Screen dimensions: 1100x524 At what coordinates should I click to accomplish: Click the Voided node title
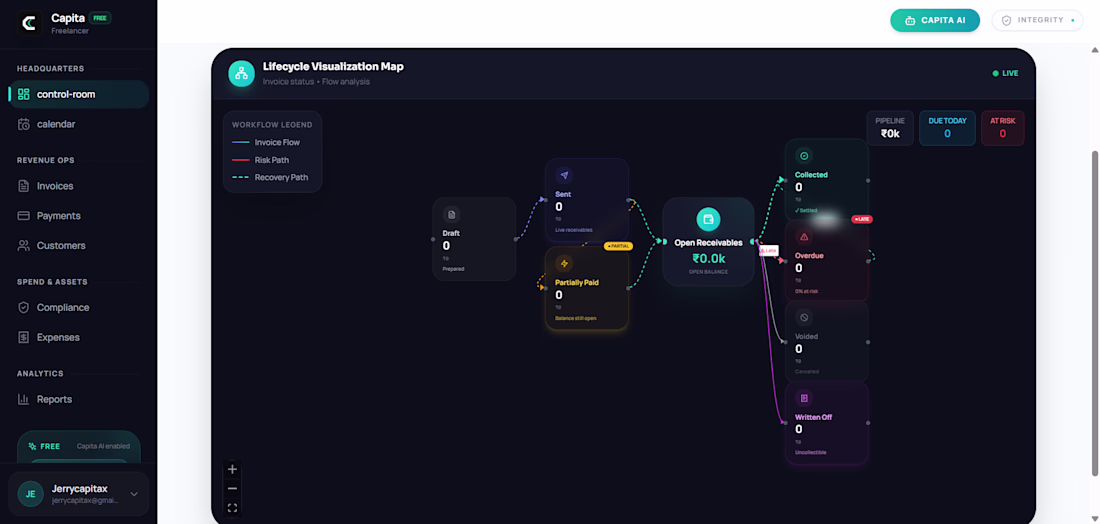(x=806, y=337)
